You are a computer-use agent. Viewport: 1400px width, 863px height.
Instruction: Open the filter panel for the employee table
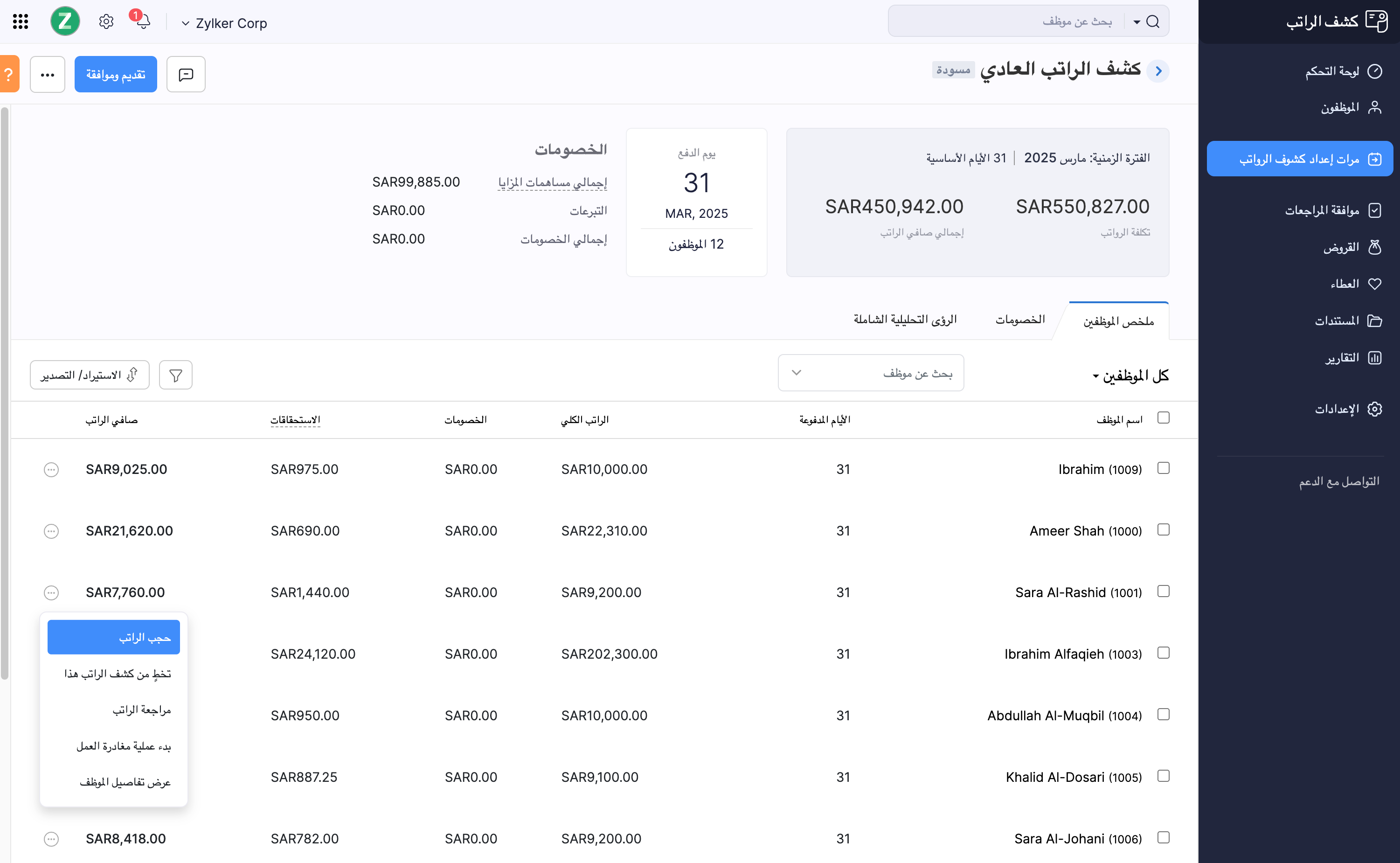pos(175,375)
